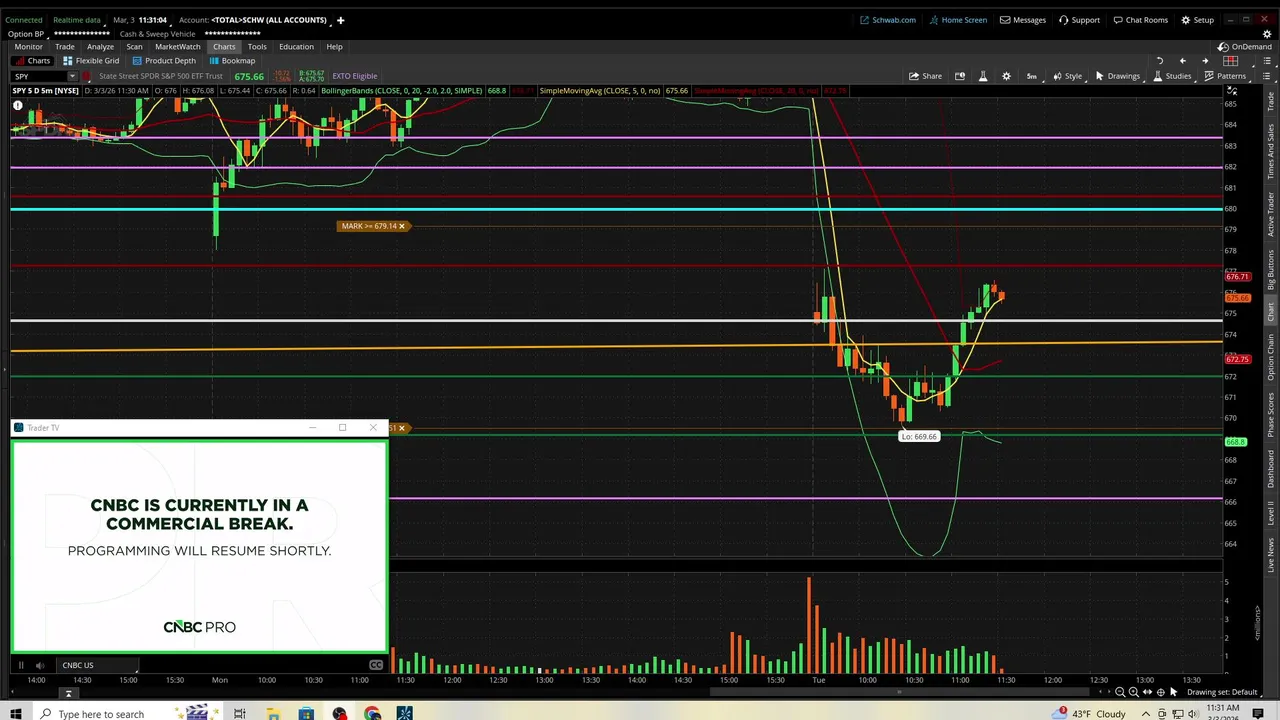The height and width of the screenshot is (720, 1280).
Task: Click the SPY symbol input field
Action: [x=38, y=77]
